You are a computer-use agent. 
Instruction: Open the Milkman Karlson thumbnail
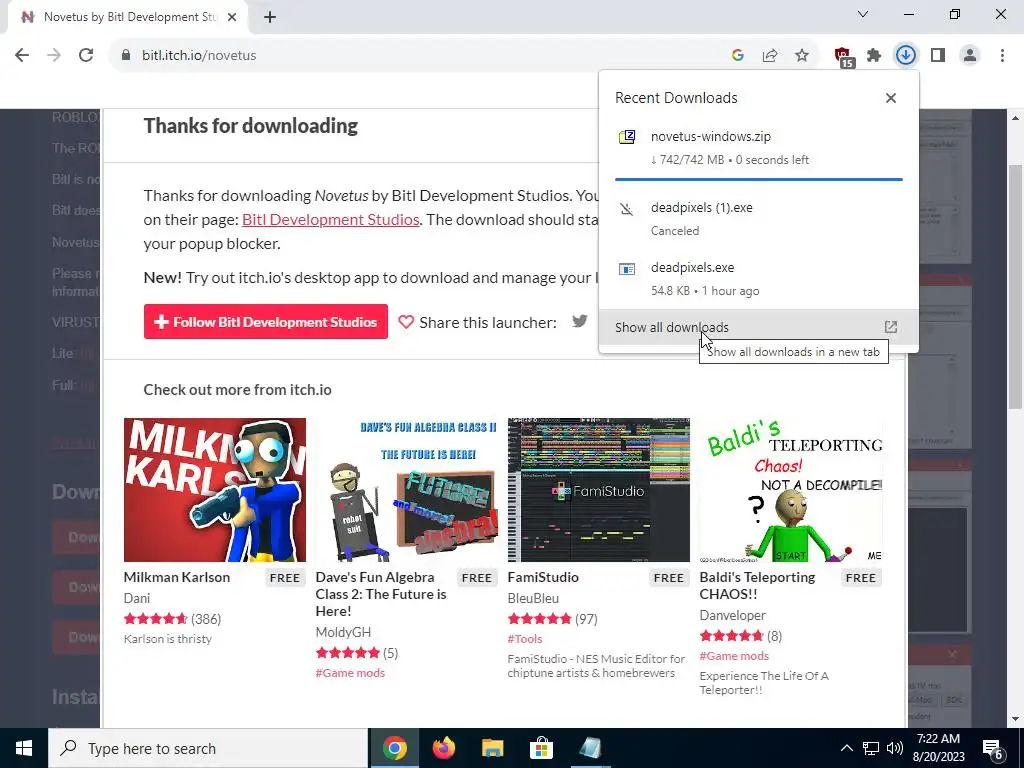pyautogui.click(x=215, y=490)
